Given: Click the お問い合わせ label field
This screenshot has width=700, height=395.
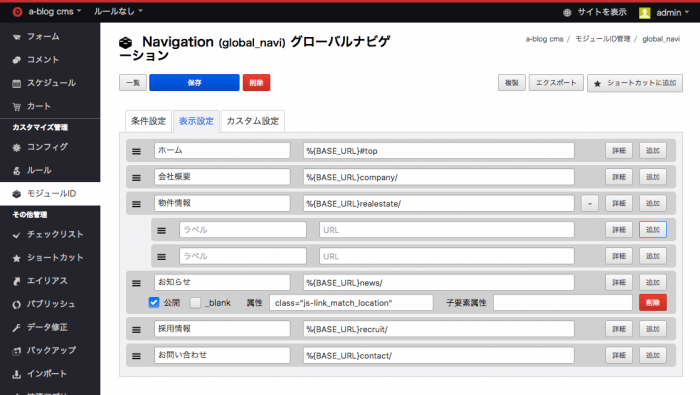Looking at the screenshot, I should (222, 355).
